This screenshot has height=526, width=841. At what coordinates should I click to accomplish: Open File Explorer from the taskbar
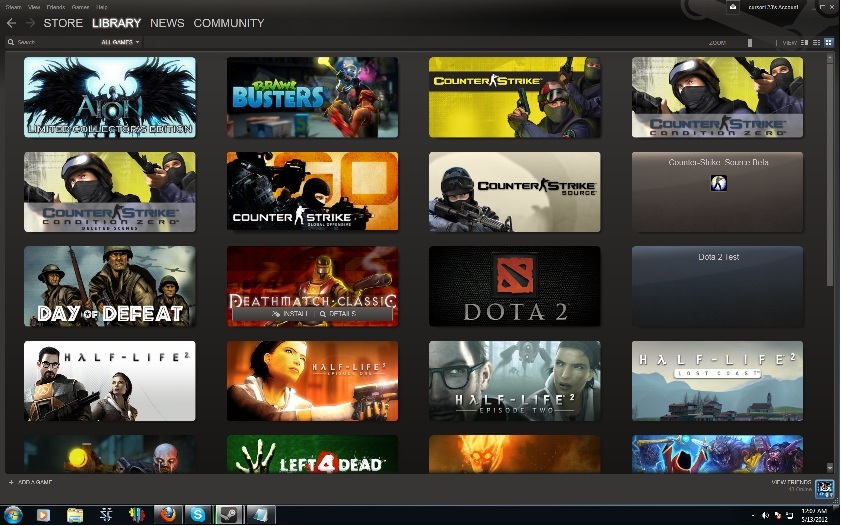pos(75,515)
